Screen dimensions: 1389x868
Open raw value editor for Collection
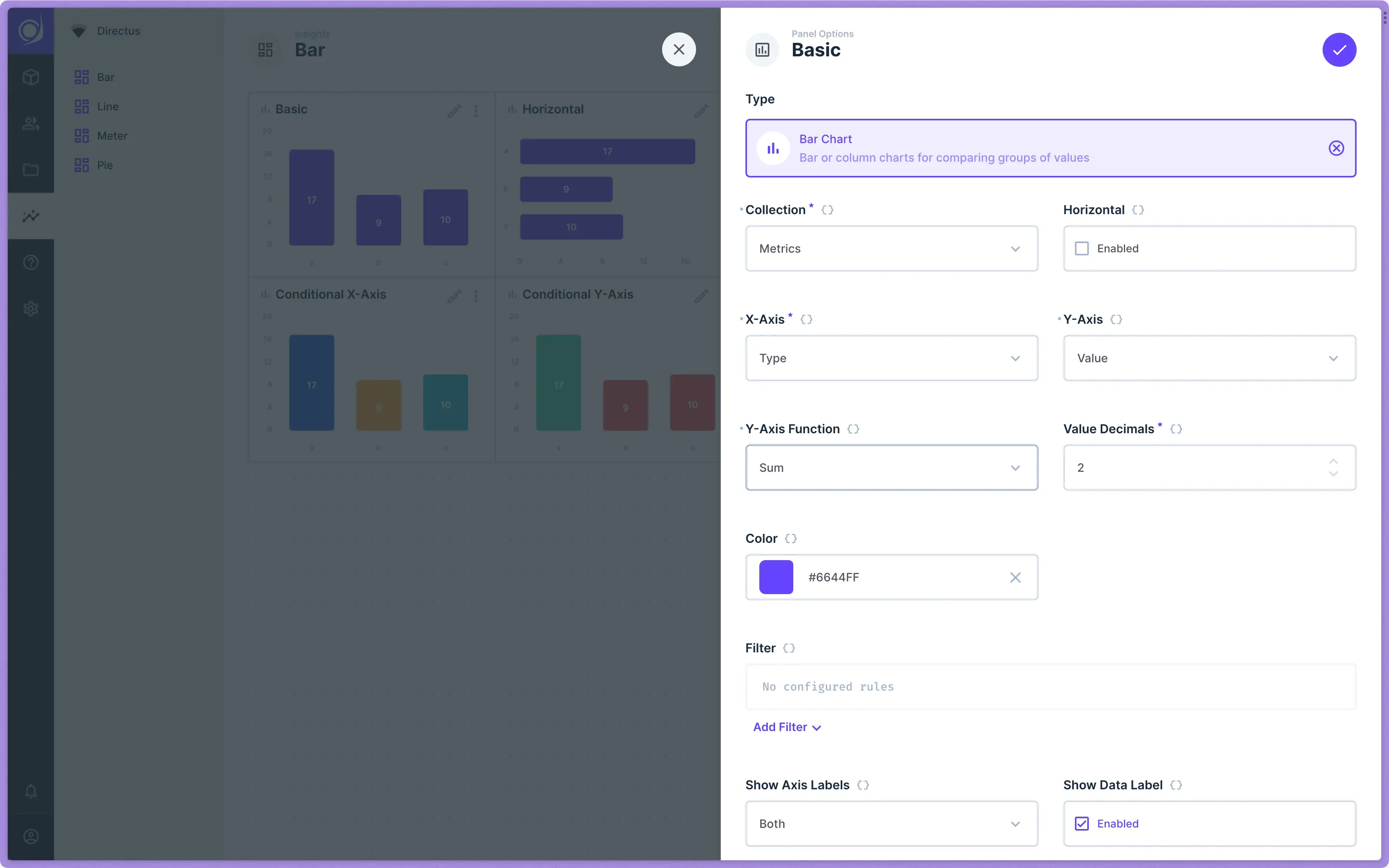[827, 210]
